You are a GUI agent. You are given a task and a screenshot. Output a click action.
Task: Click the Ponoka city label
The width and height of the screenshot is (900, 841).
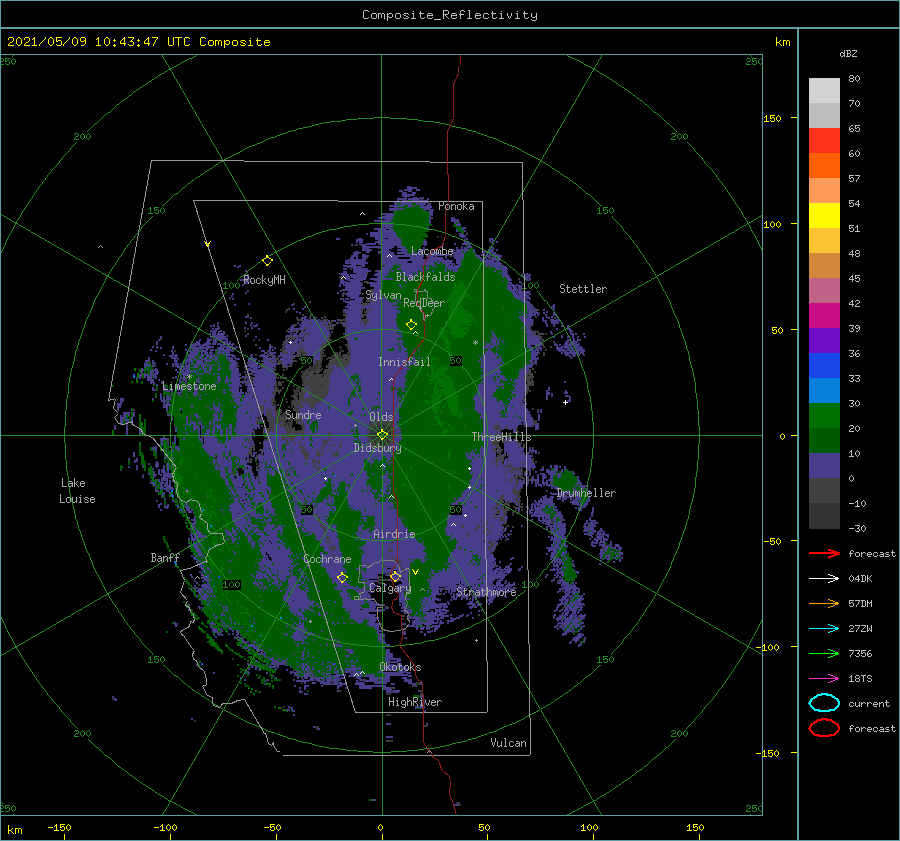[x=456, y=206]
